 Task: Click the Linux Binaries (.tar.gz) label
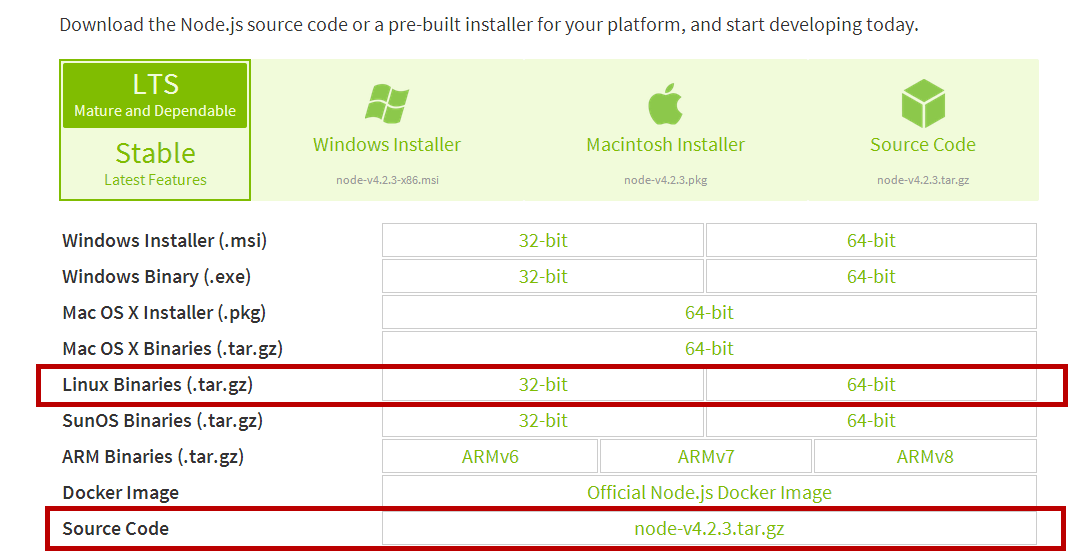157,384
